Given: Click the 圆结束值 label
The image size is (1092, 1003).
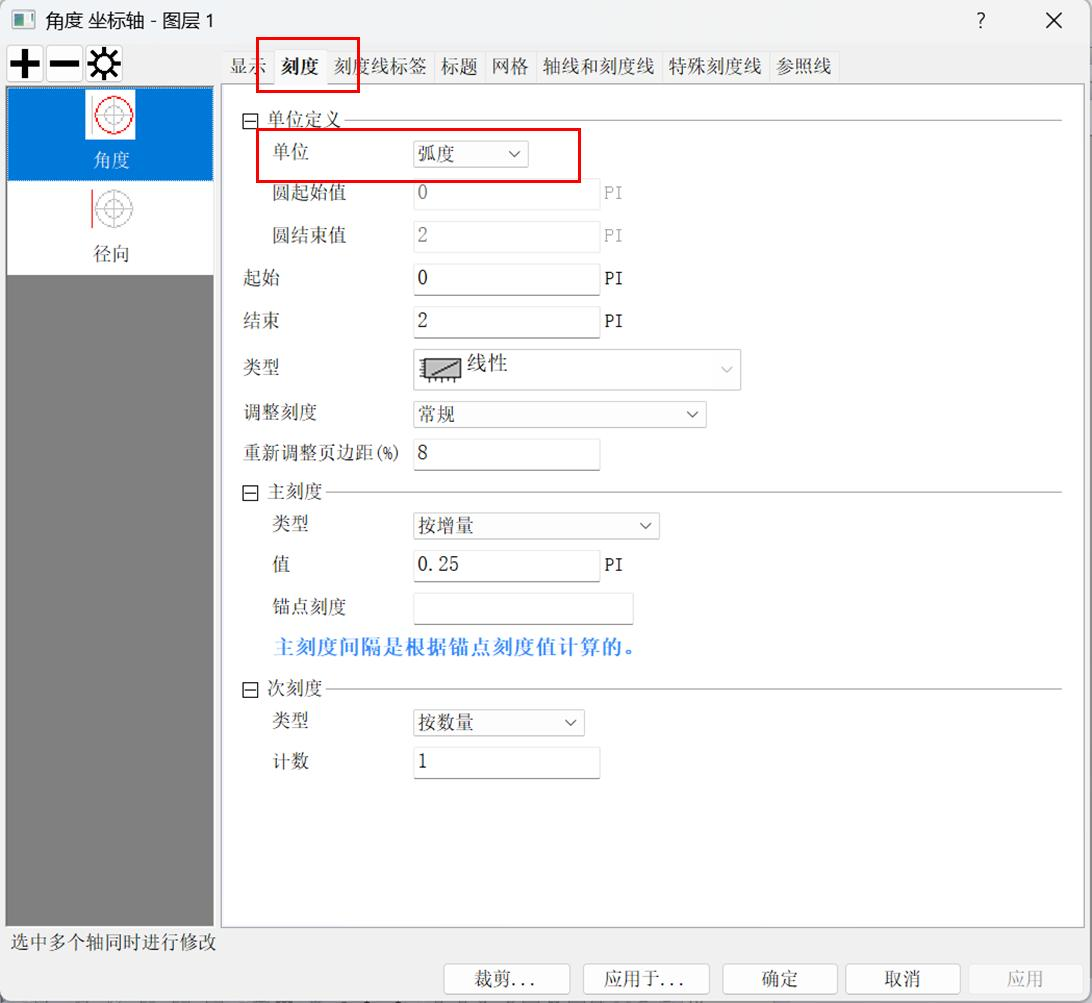Looking at the screenshot, I should (x=309, y=235).
